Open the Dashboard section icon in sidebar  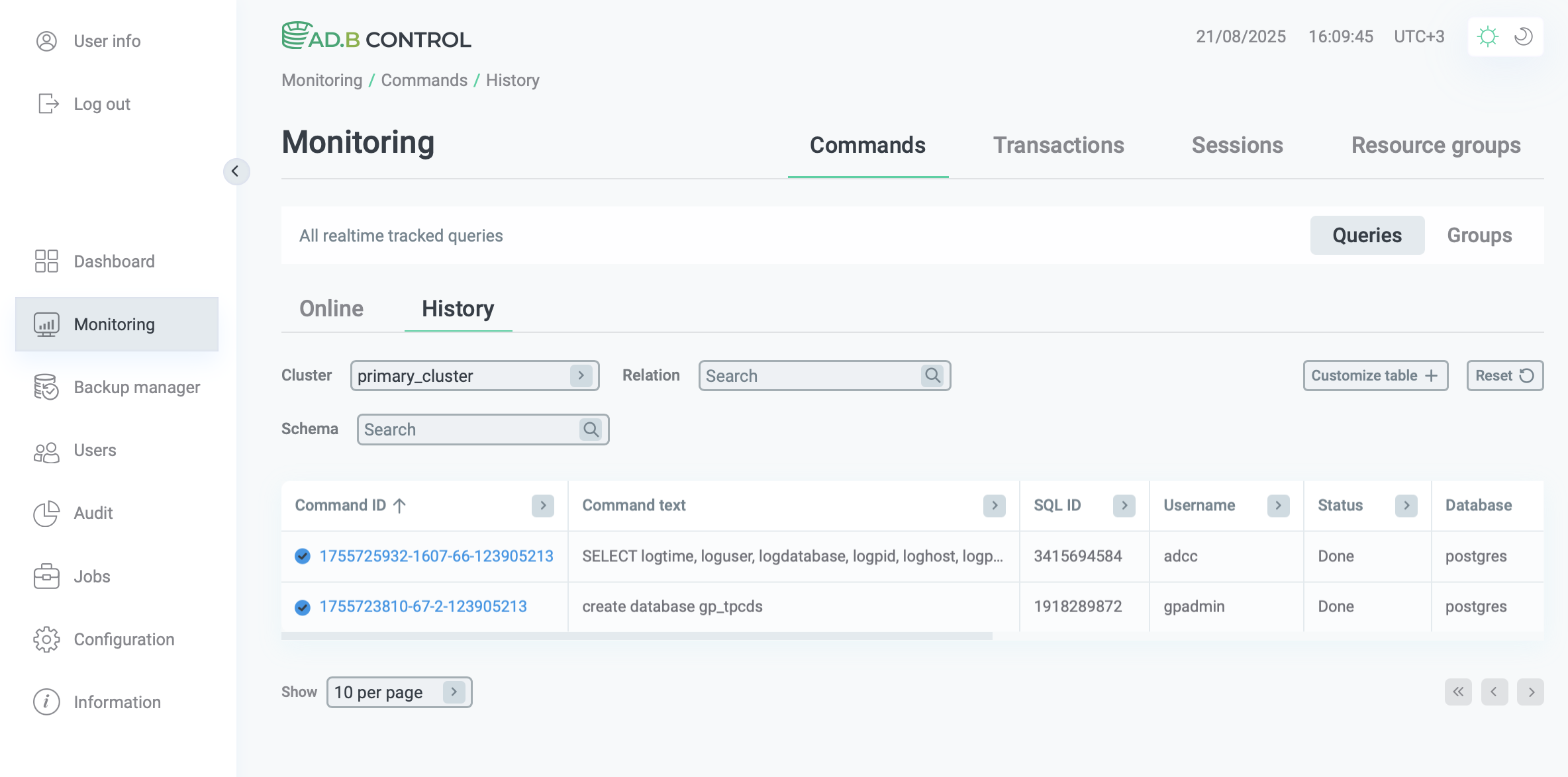coord(46,261)
